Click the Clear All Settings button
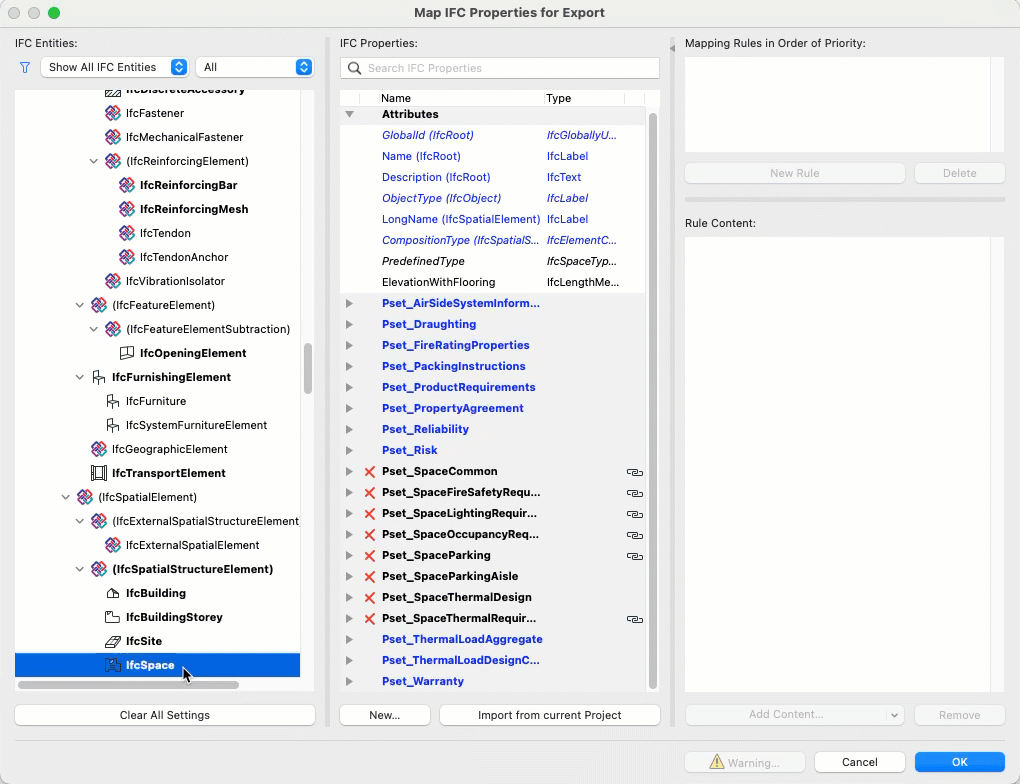 [x=165, y=715]
